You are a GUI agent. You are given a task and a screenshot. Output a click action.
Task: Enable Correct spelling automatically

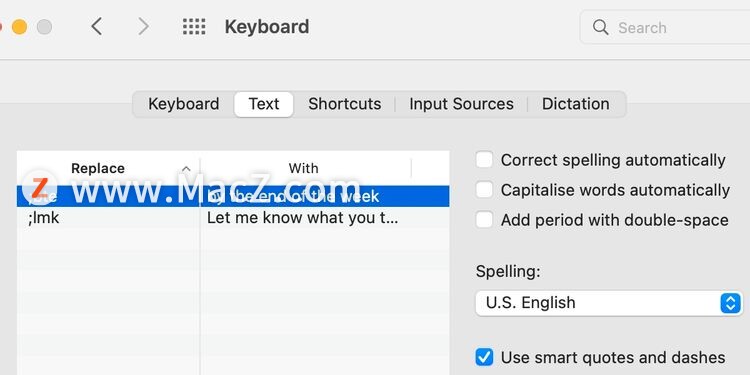pyautogui.click(x=484, y=160)
